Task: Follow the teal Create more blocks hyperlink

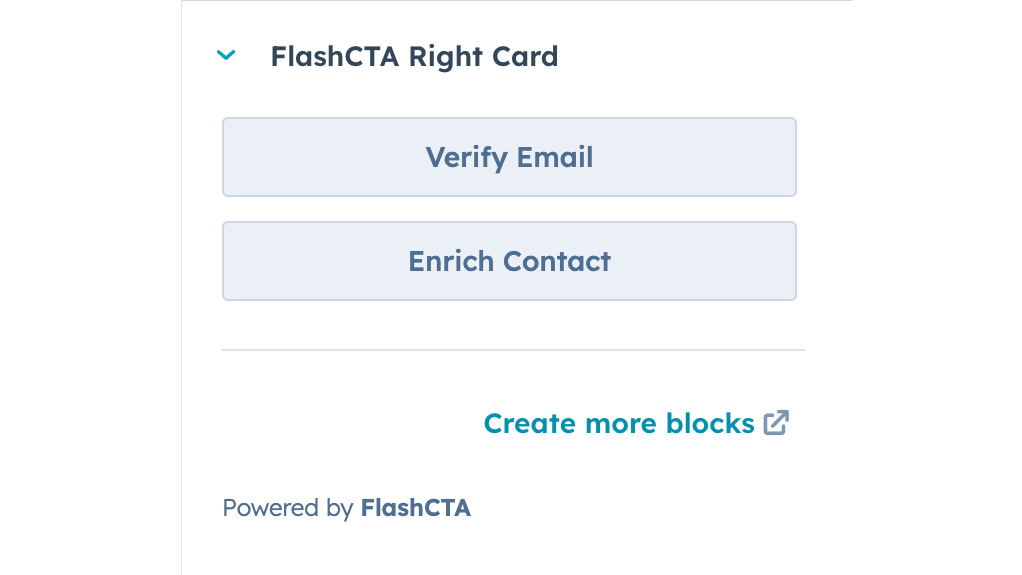Action: coord(618,423)
